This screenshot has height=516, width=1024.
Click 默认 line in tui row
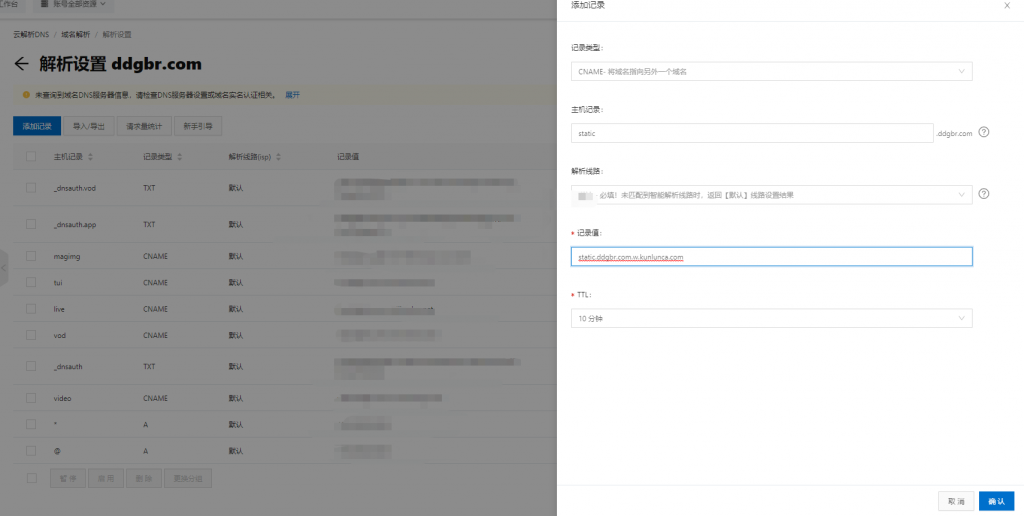236,283
